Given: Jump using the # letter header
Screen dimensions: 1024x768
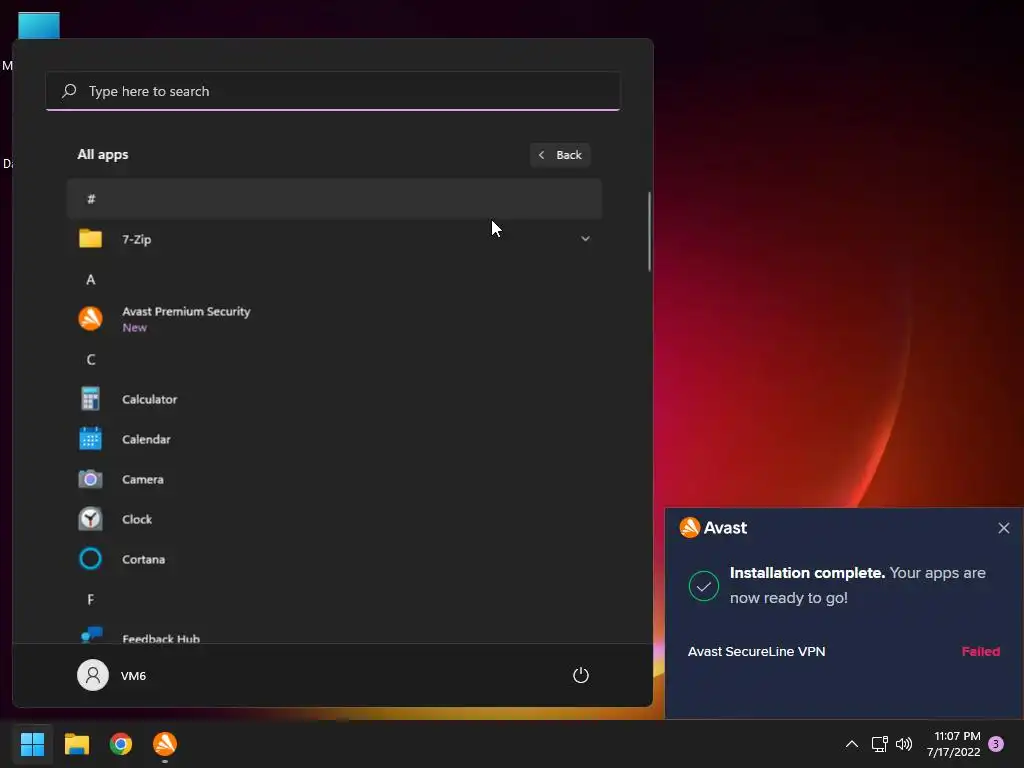Looking at the screenshot, I should point(334,199).
